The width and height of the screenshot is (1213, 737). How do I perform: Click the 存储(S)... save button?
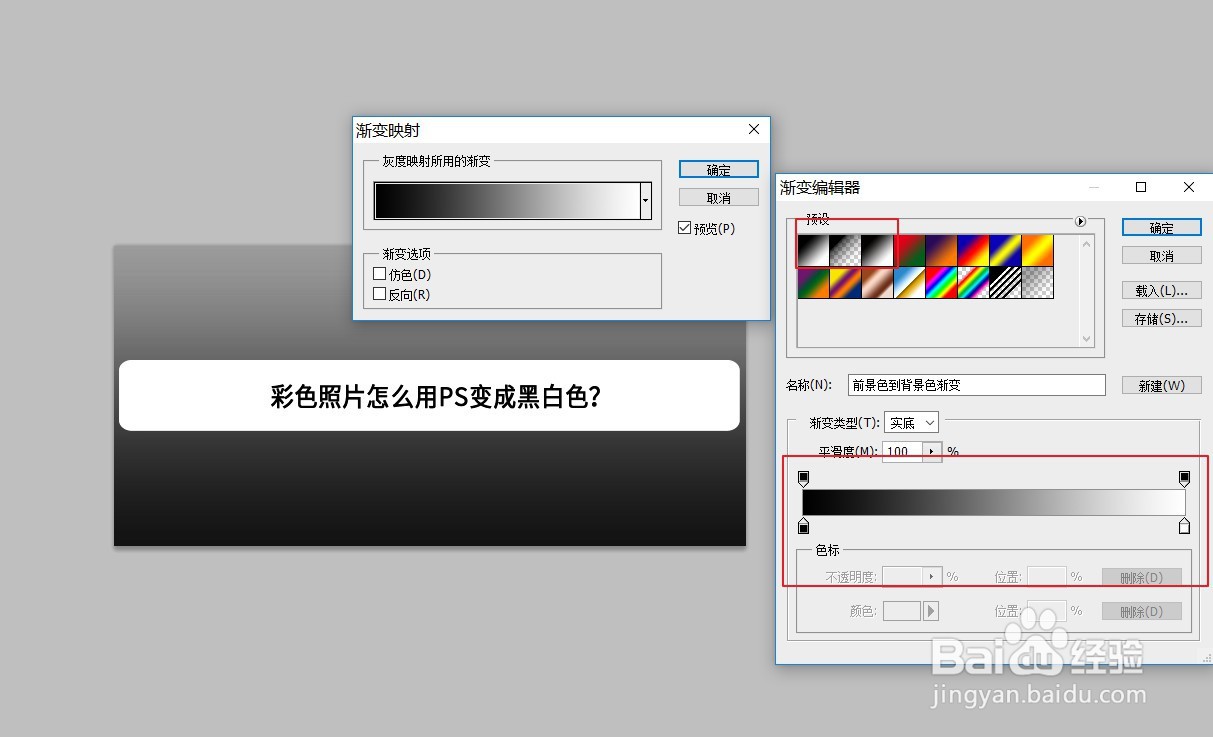coord(1161,319)
